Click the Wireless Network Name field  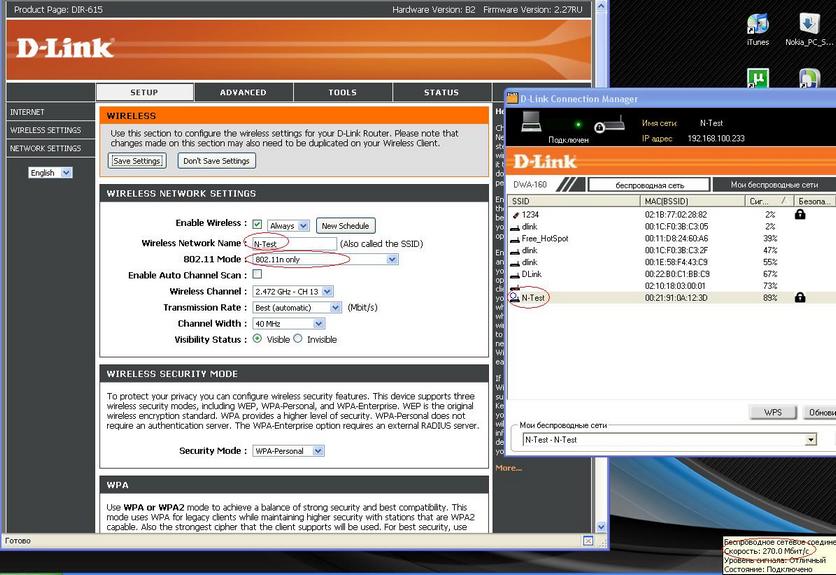[x=293, y=243]
